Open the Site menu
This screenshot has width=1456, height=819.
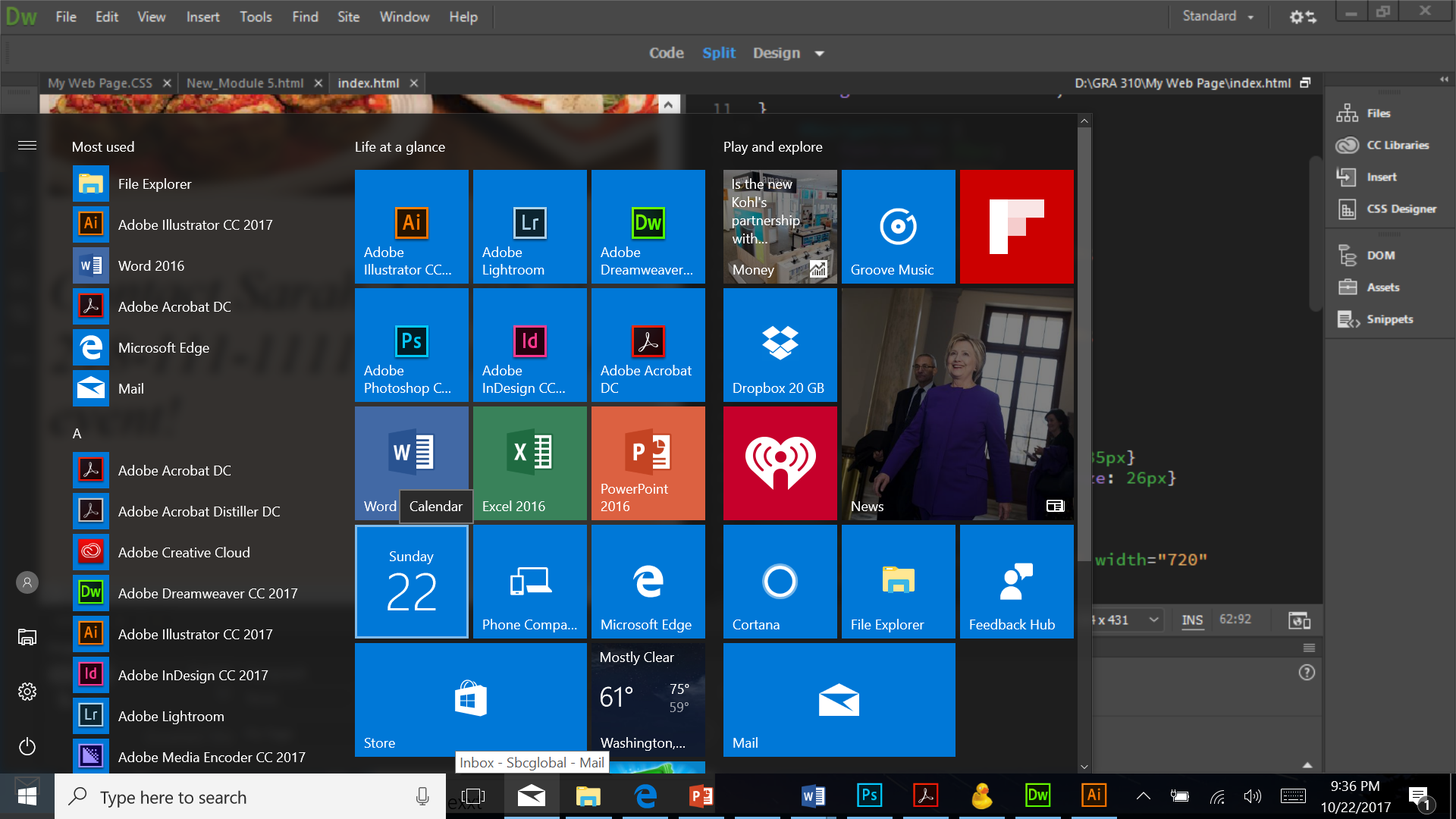pos(348,17)
